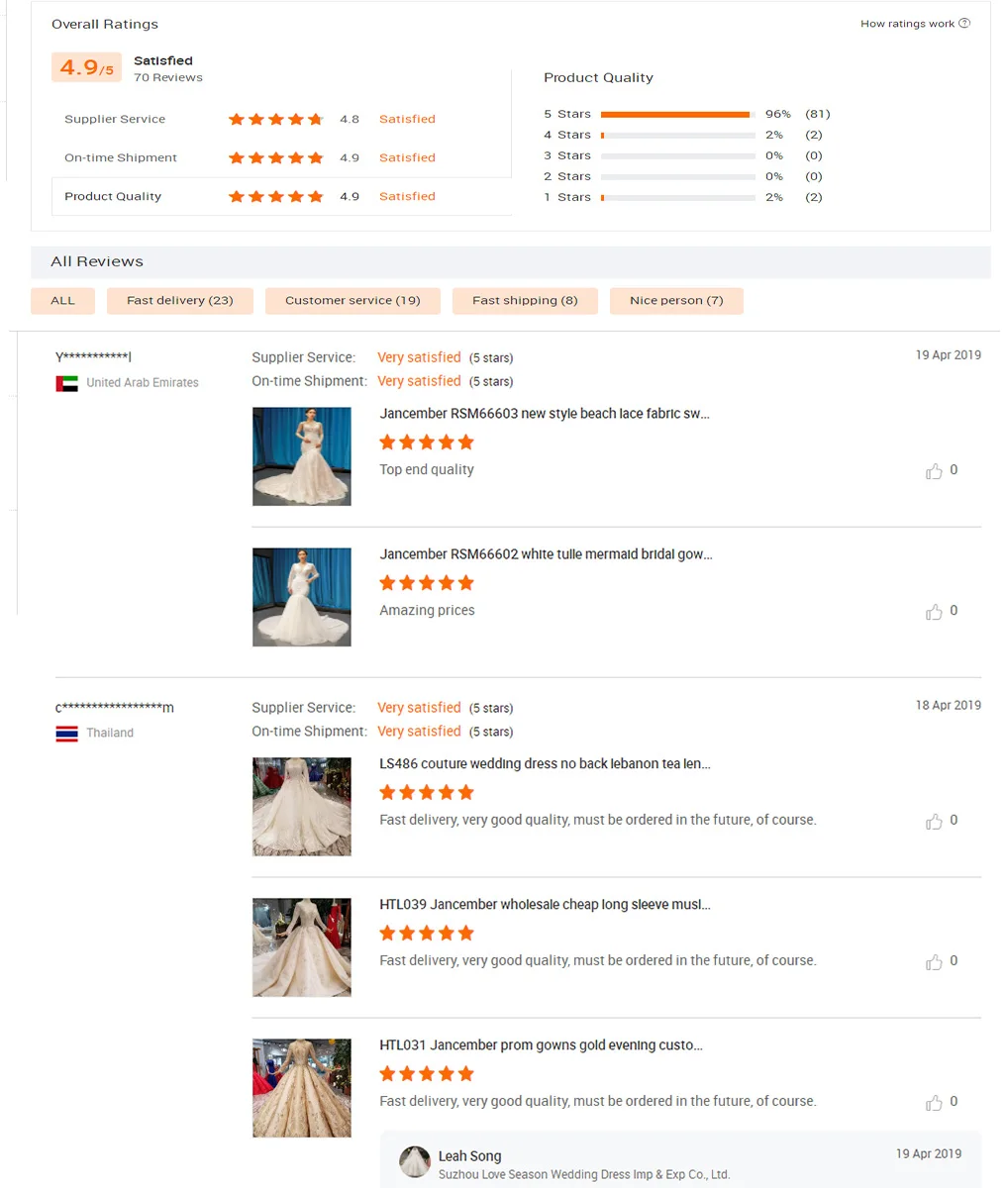Click the United Arab Emirates flag icon
Screen dimensions: 1008x1188
click(66, 383)
